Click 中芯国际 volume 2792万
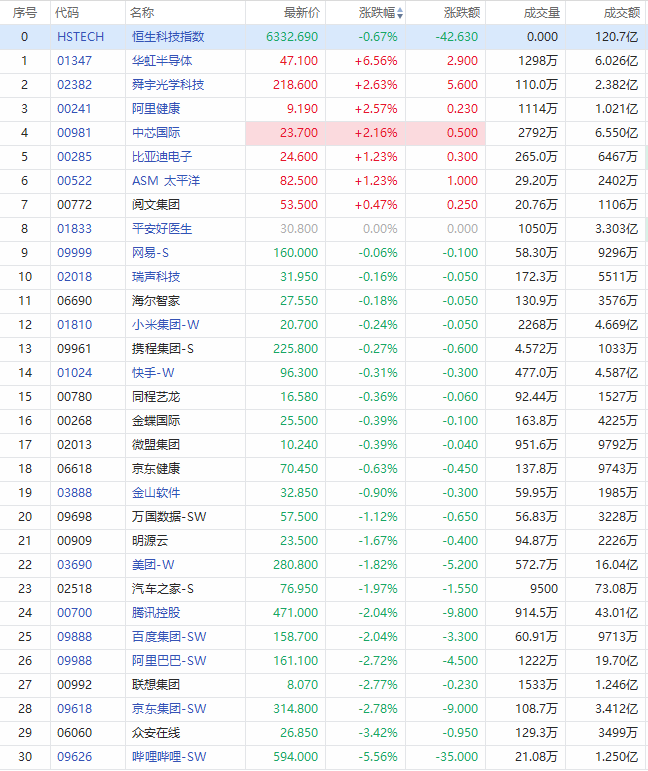The image size is (648, 771). [x=538, y=133]
